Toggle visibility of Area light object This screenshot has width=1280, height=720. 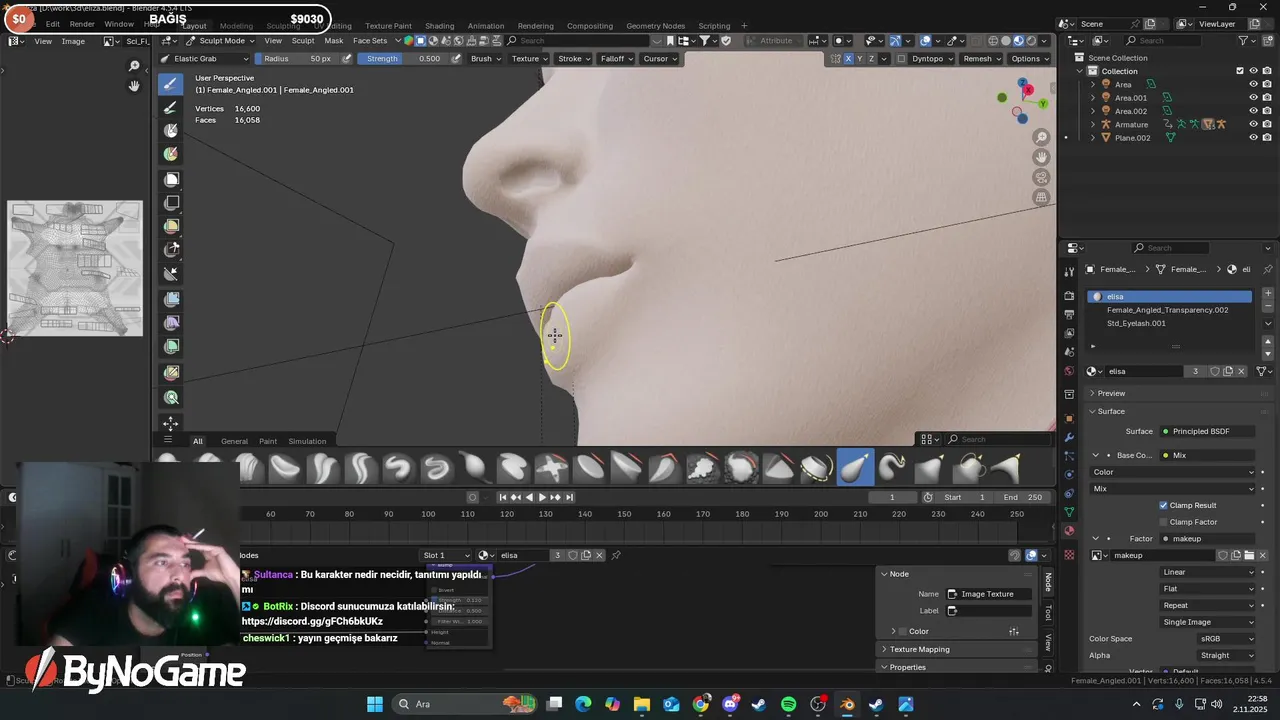tap(1253, 84)
